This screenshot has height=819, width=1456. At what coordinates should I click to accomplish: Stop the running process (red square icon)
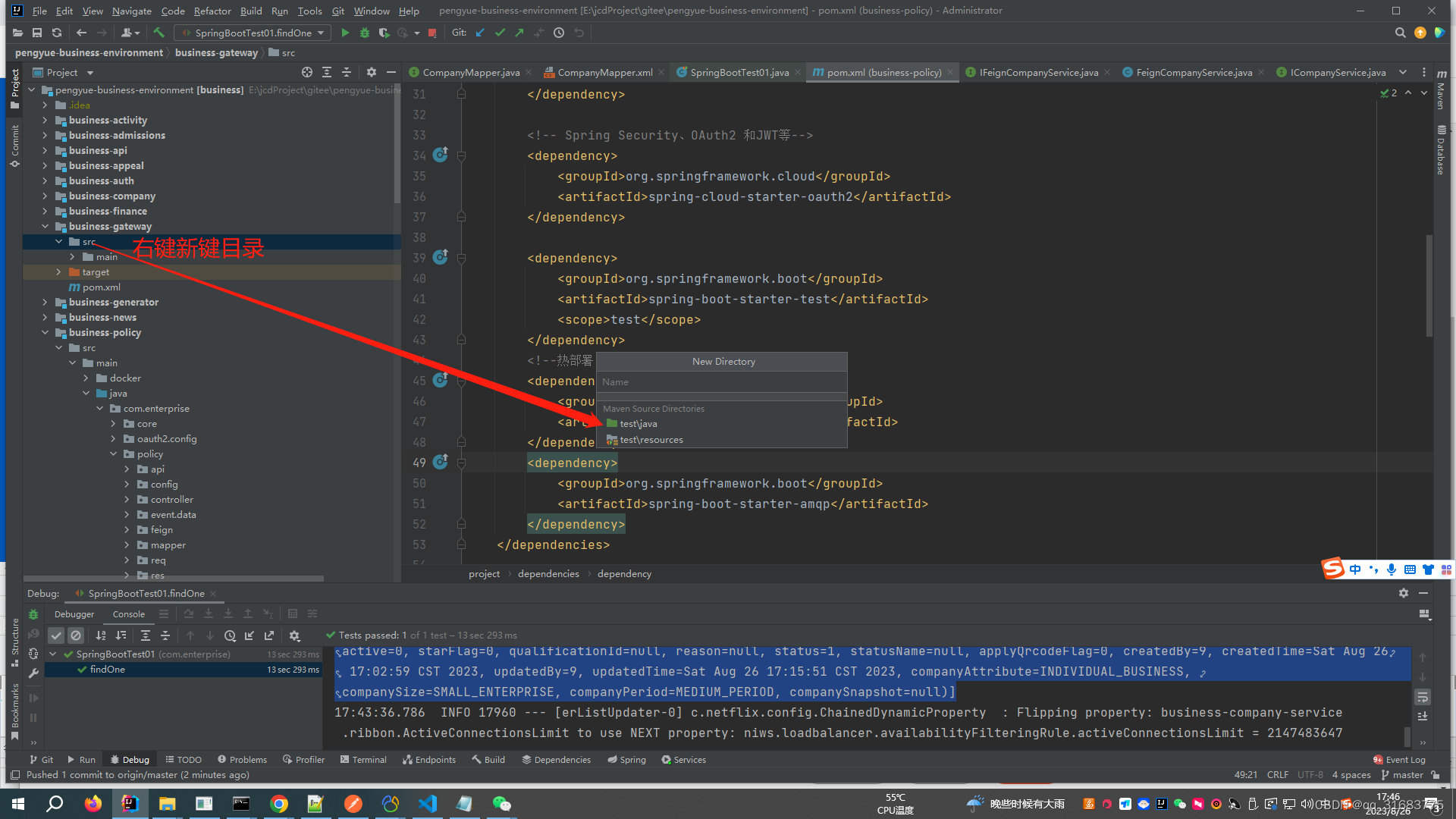[x=433, y=33]
